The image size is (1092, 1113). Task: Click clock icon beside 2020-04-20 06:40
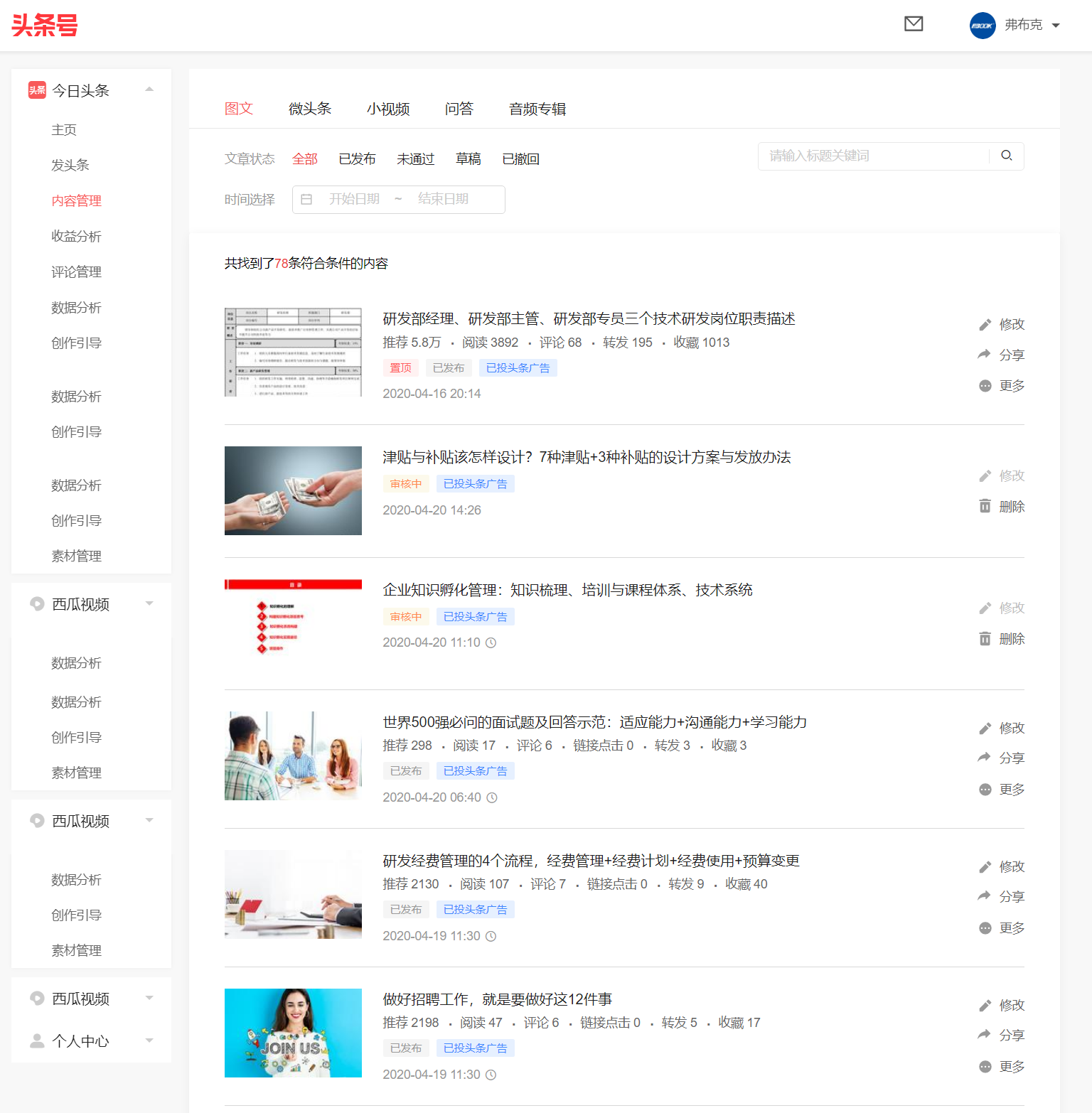point(491,797)
